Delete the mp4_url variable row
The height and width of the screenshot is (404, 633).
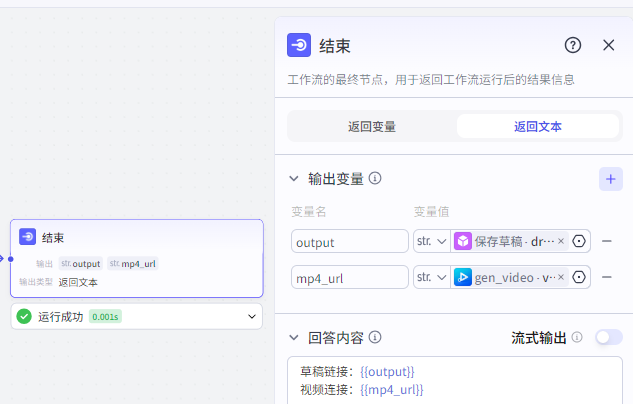tap(606, 277)
